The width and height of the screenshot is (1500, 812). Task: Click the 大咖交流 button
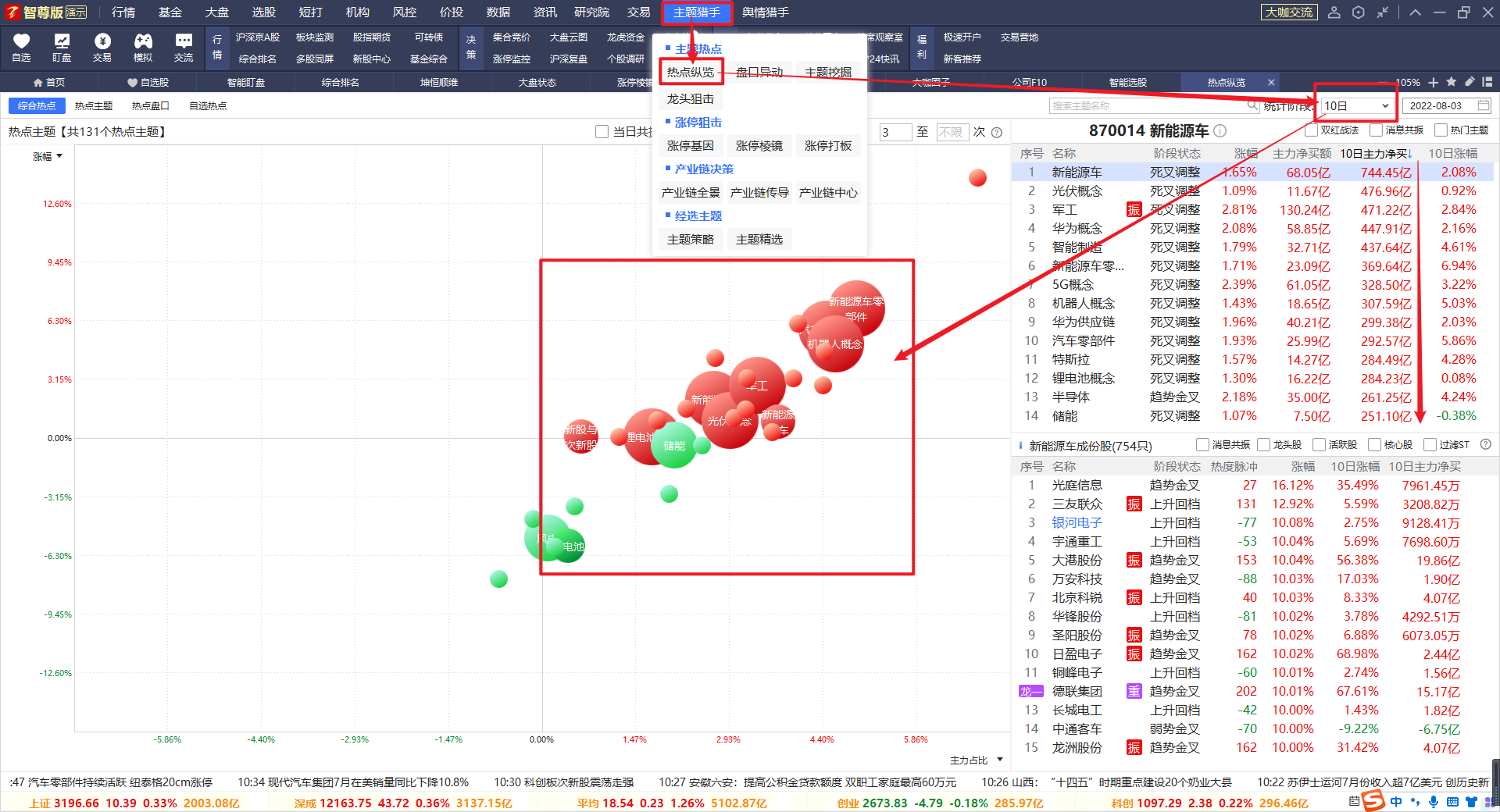click(x=1289, y=12)
